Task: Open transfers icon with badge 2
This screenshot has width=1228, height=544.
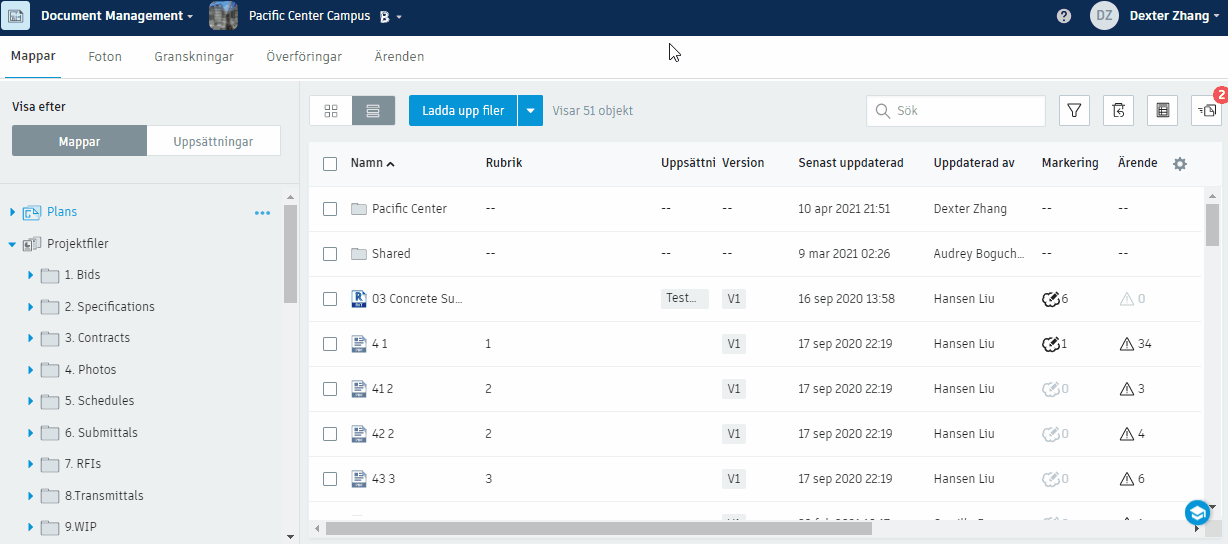Action: (1206, 111)
